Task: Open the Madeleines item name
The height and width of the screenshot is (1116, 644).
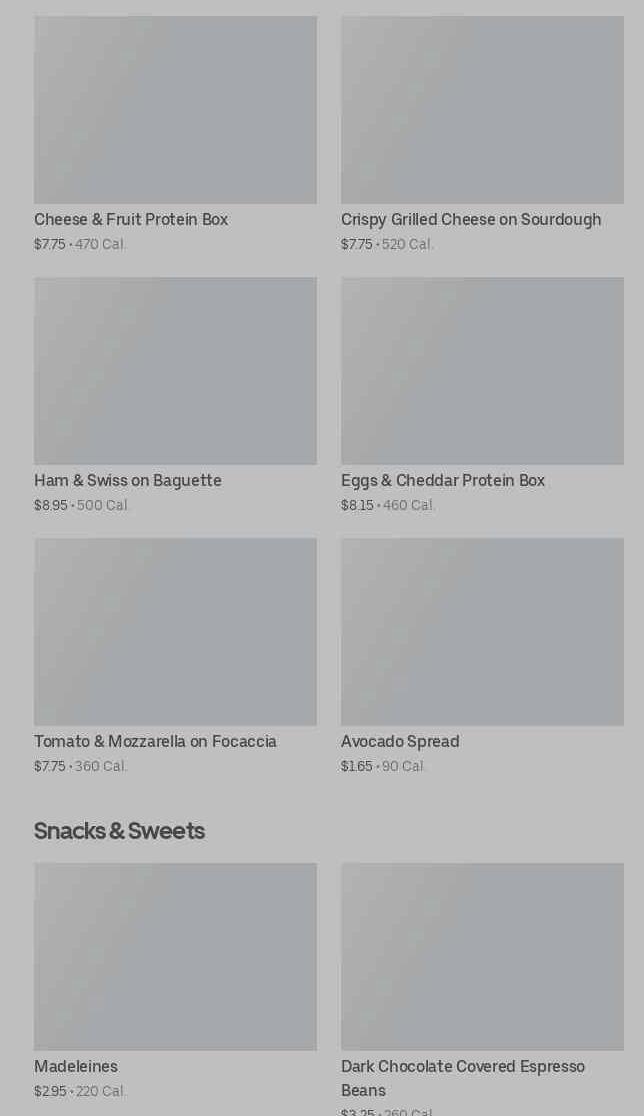Action: 76,1067
